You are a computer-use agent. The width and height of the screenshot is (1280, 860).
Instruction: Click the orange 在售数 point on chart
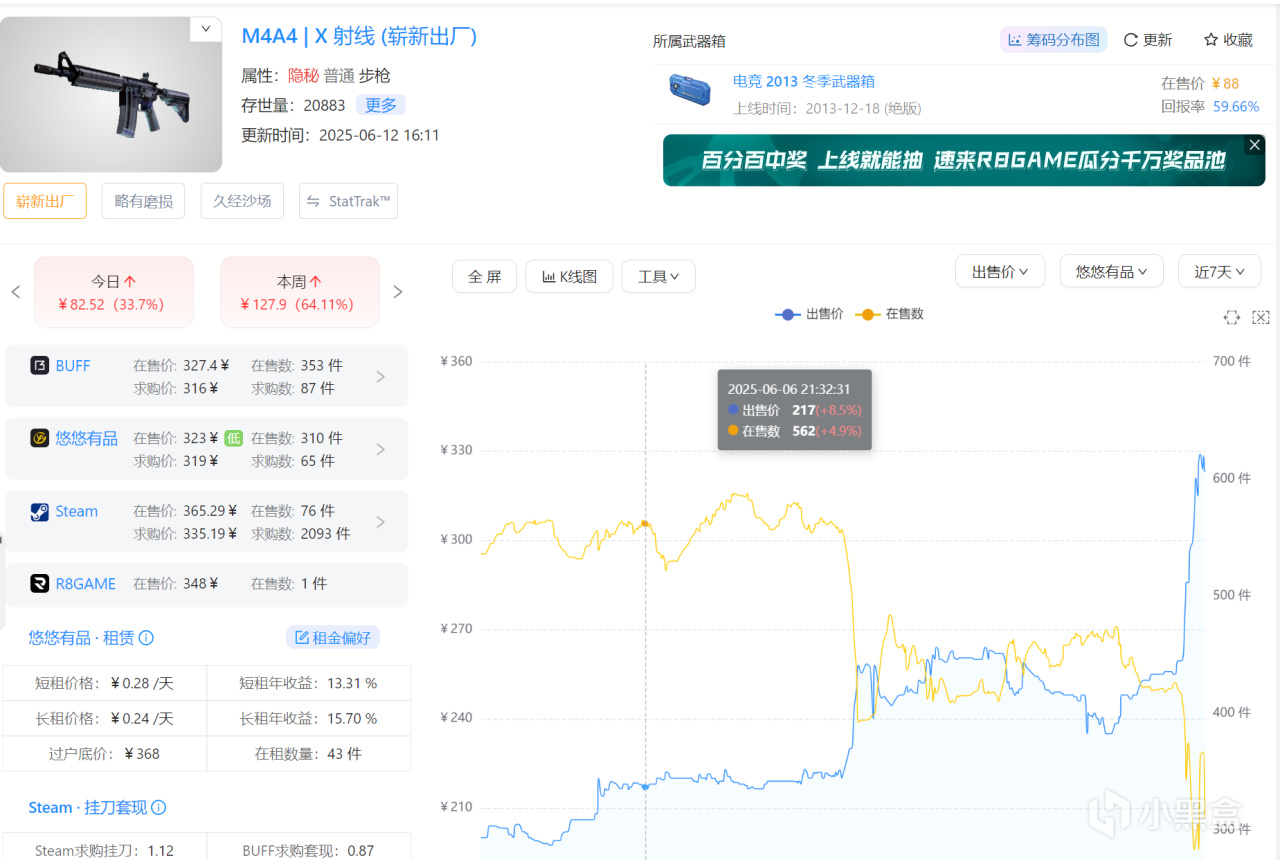tap(645, 523)
